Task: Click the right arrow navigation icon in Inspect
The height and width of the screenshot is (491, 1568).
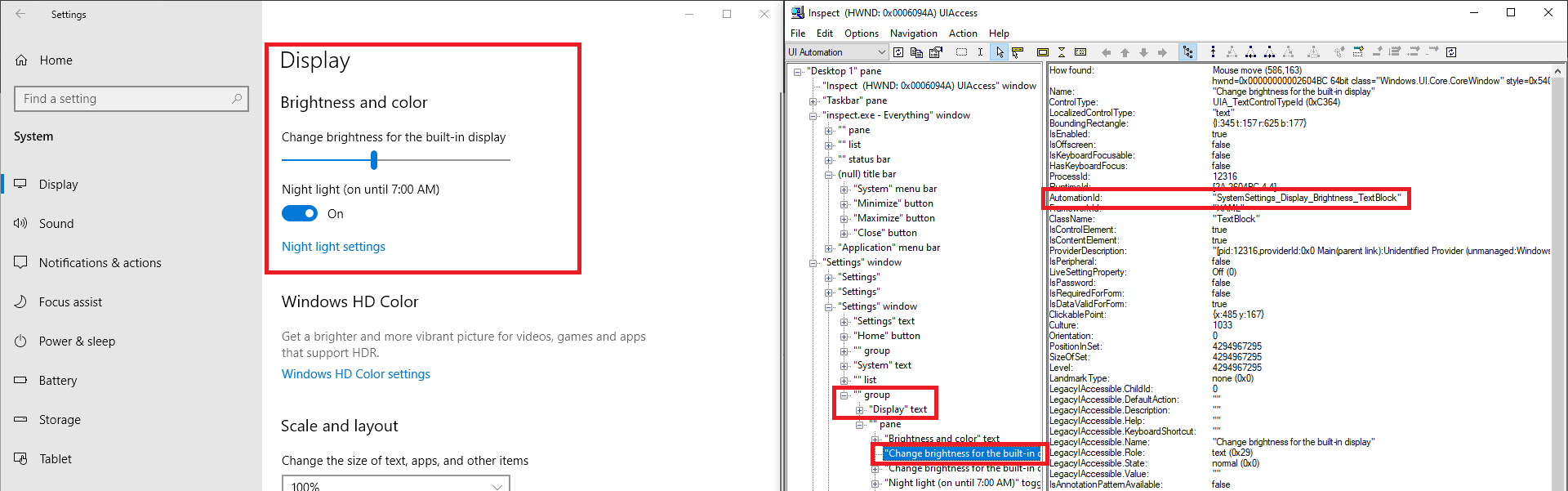Action: click(x=1162, y=52)
